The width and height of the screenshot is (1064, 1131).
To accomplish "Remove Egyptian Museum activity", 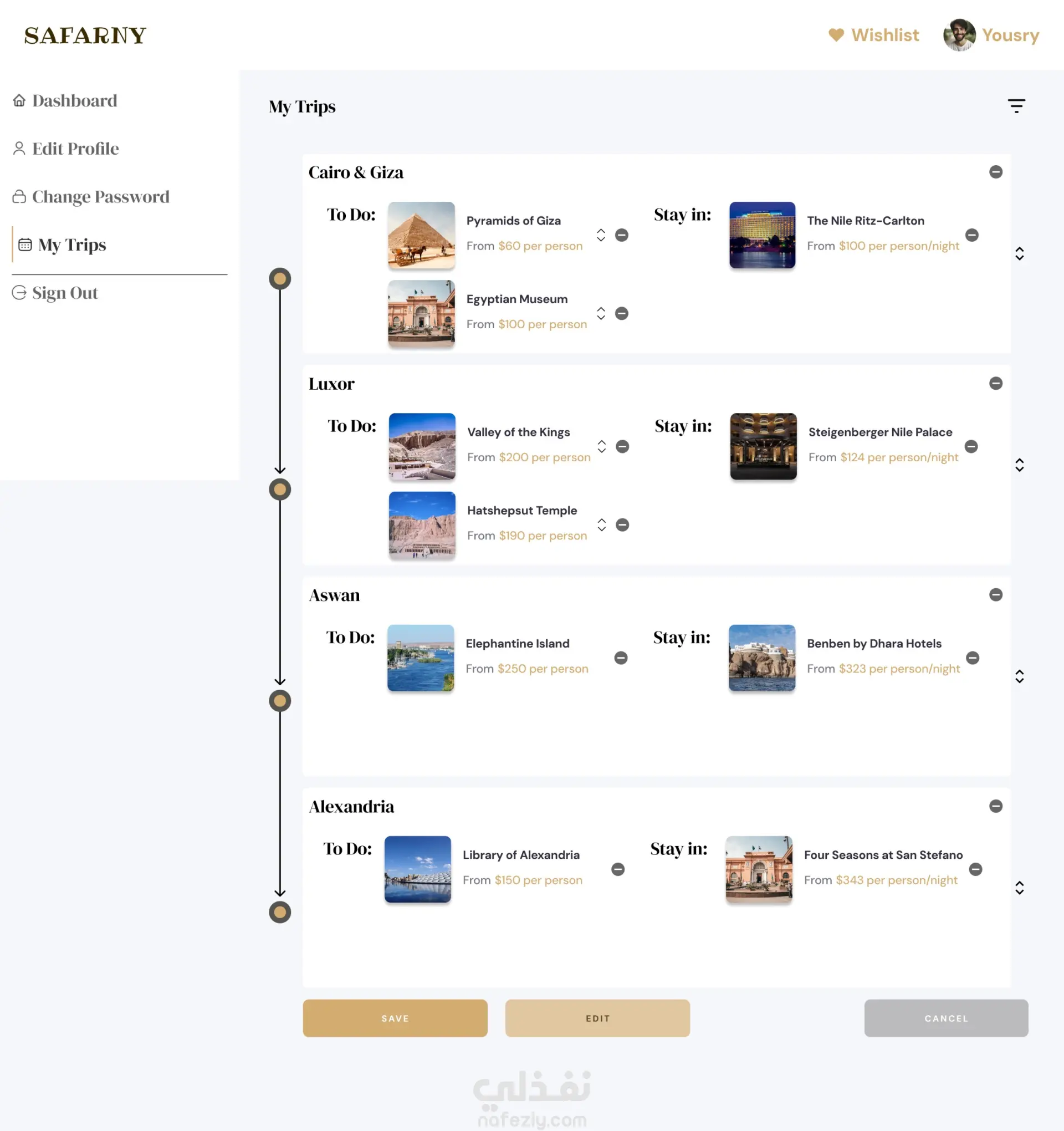I will tap(622, 313).
